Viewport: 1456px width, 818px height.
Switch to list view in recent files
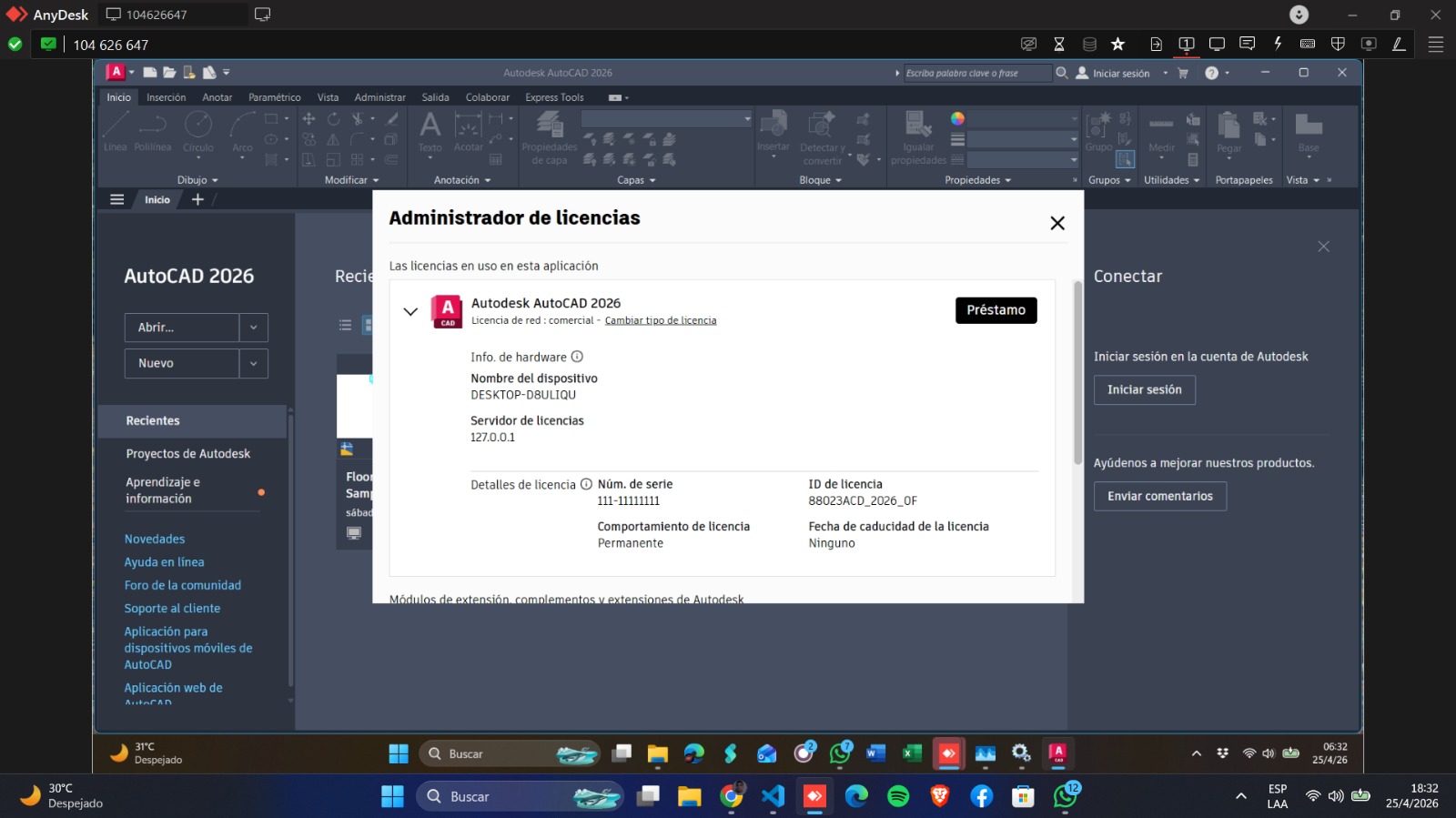(x=345, y=325)
